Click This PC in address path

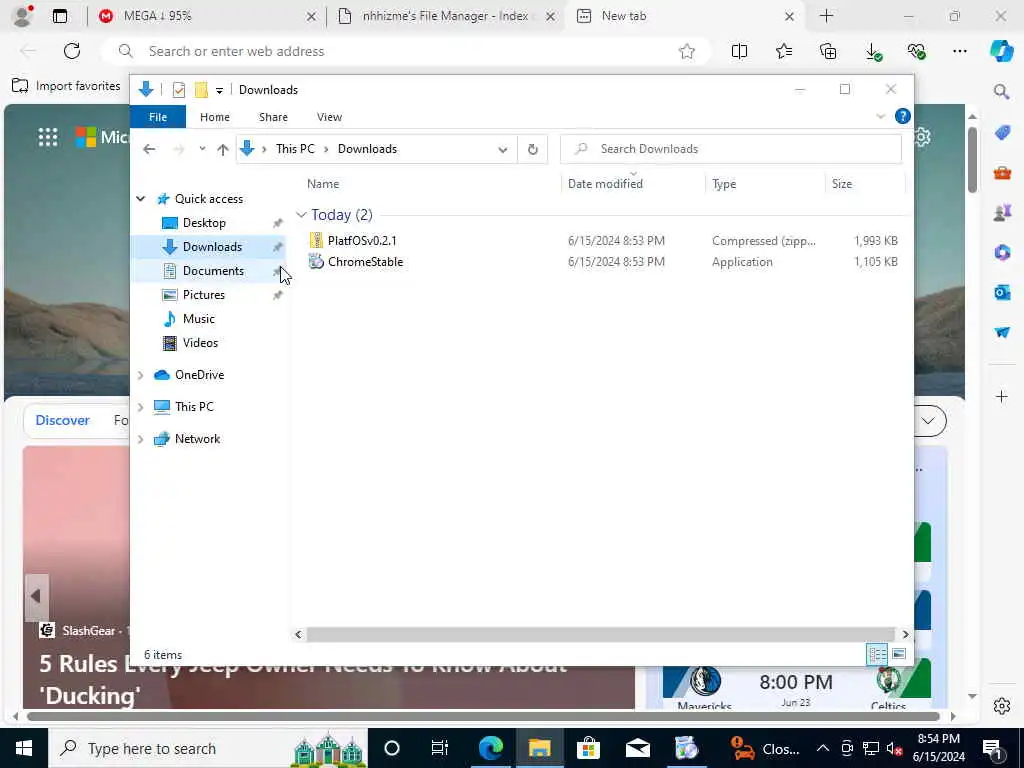pos(295,149)
